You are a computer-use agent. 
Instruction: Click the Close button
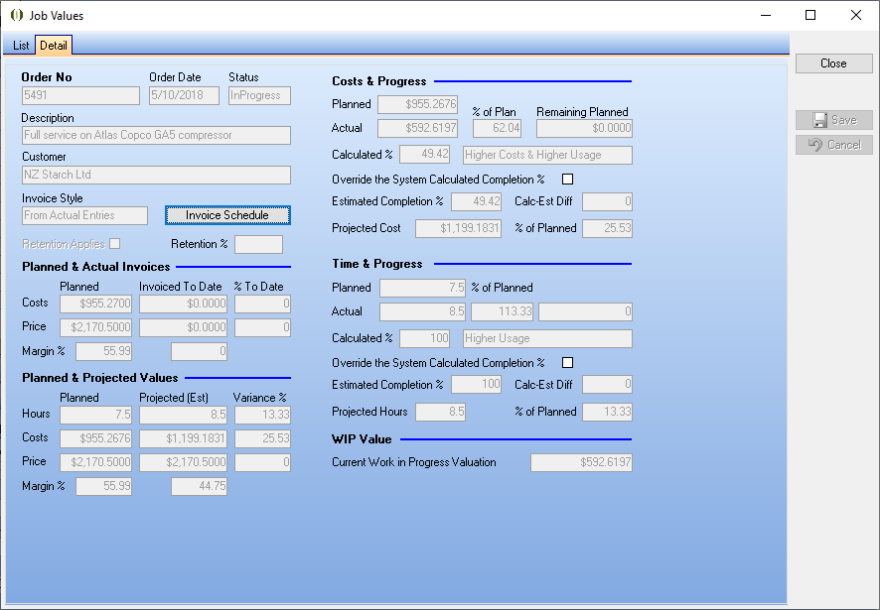pos(833,63)
